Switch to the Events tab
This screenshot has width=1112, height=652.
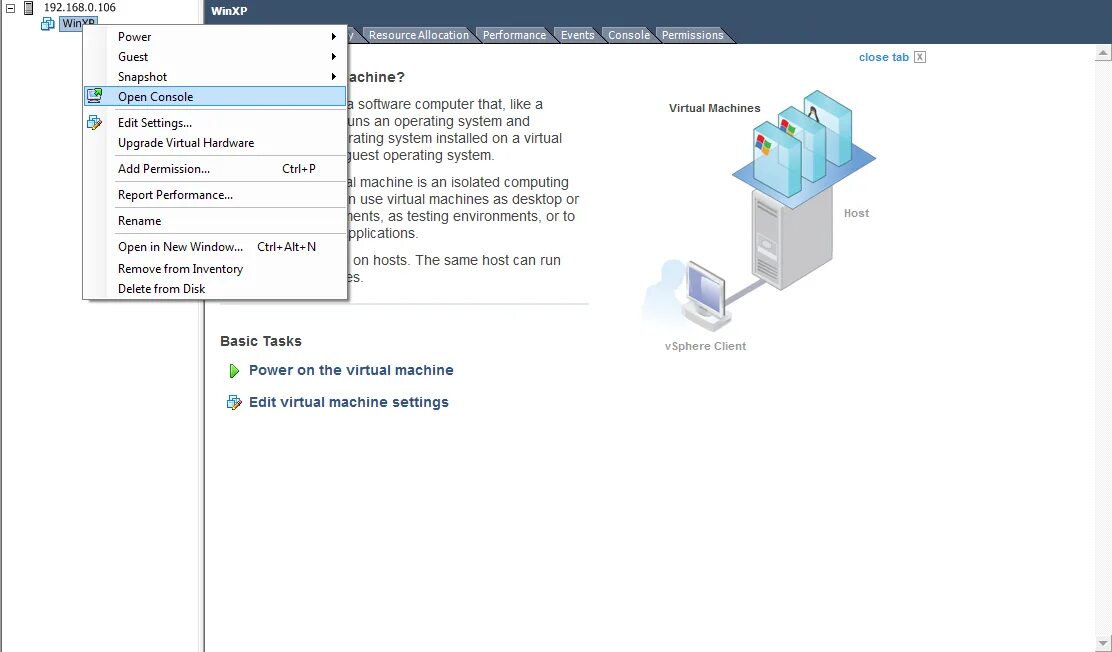tap(577, 35)
